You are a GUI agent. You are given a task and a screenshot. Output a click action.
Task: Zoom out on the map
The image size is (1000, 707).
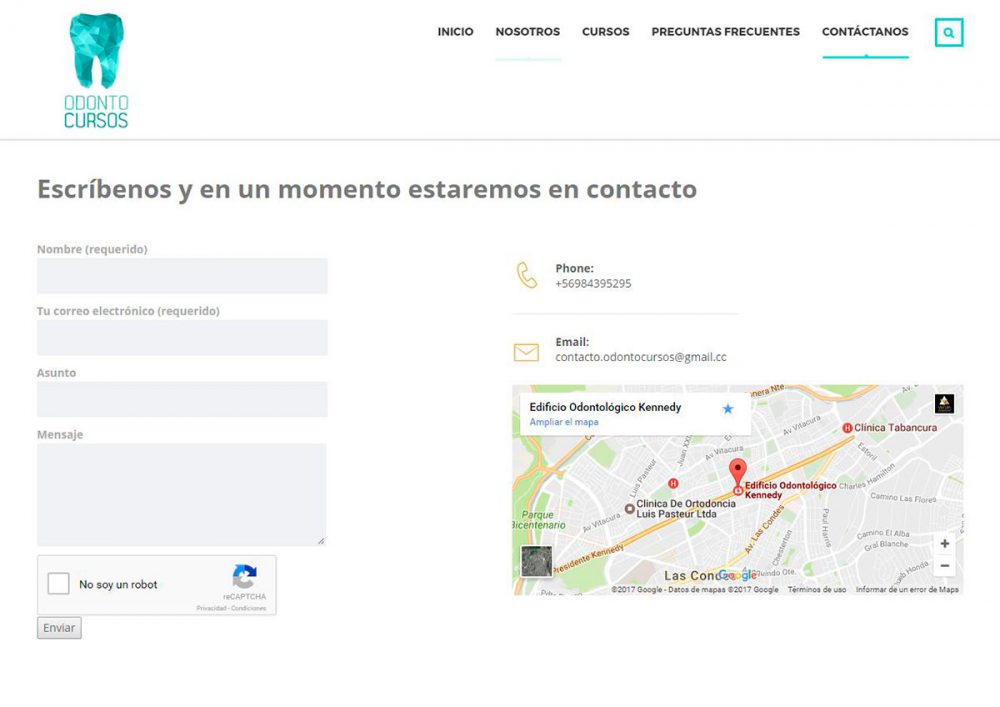click(945, 566)
